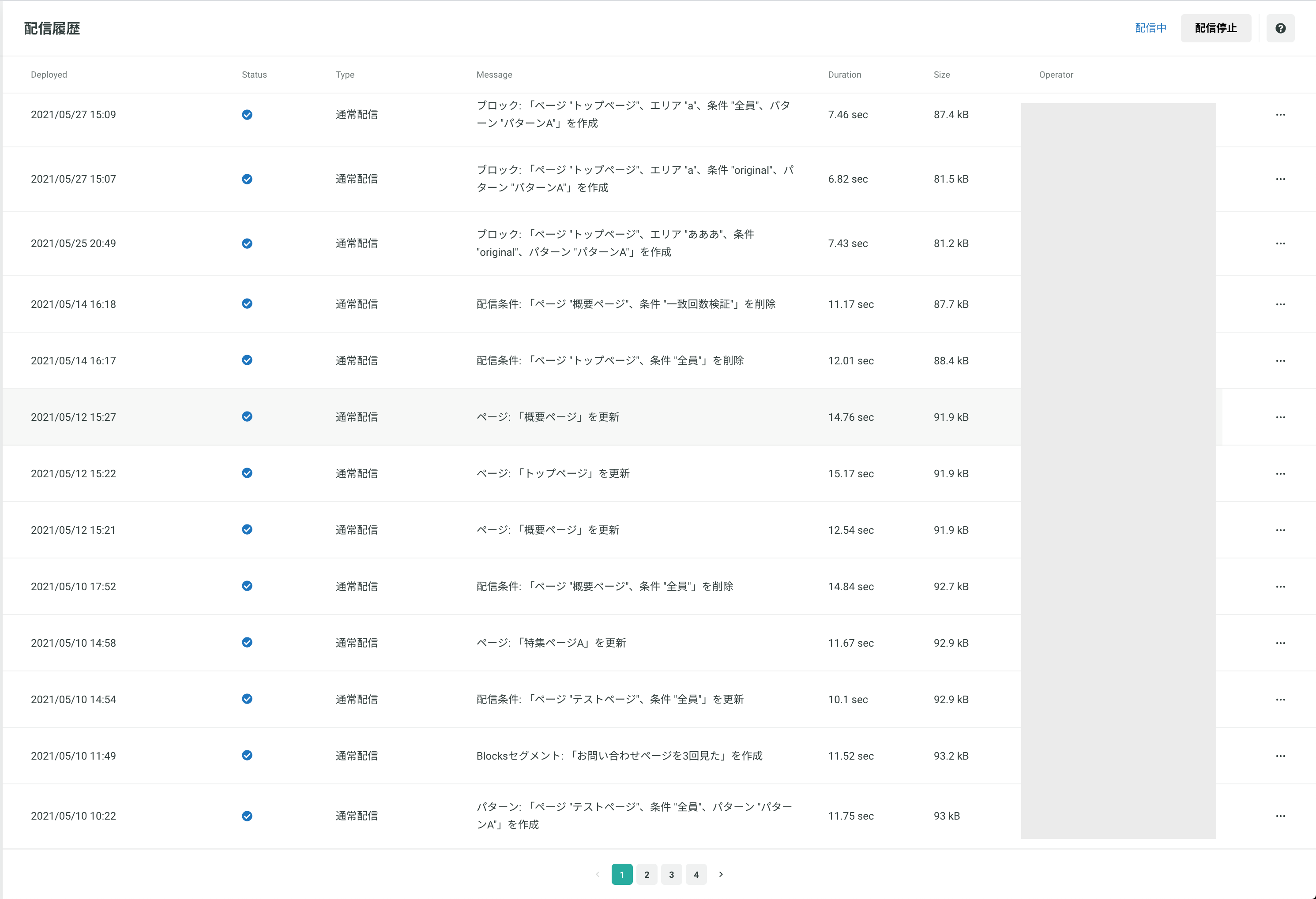
Task: Open more options for 2021/05/10 17:52 row
Action: pos(1280,587)
